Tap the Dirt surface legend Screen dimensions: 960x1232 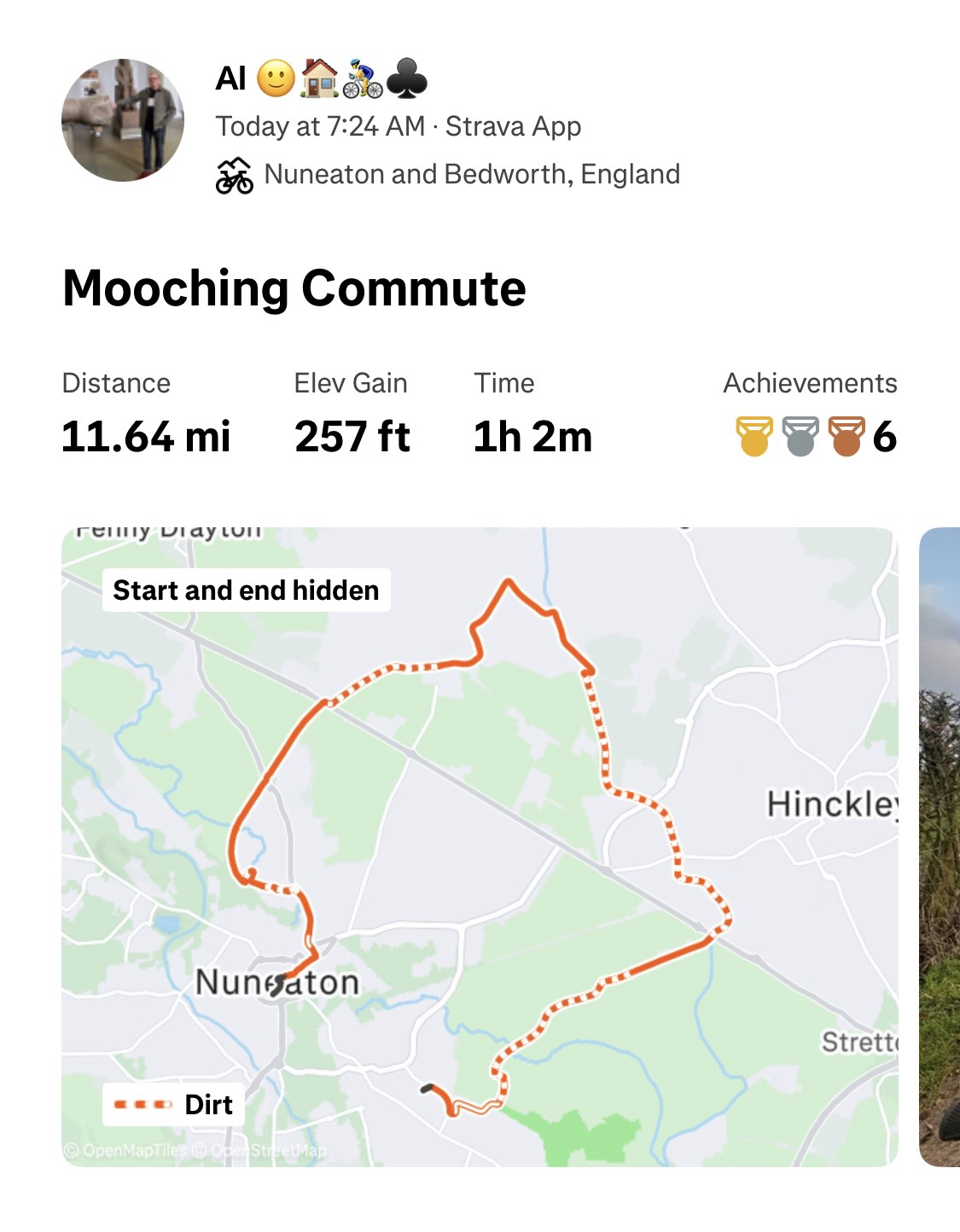tap(173, 1105)
